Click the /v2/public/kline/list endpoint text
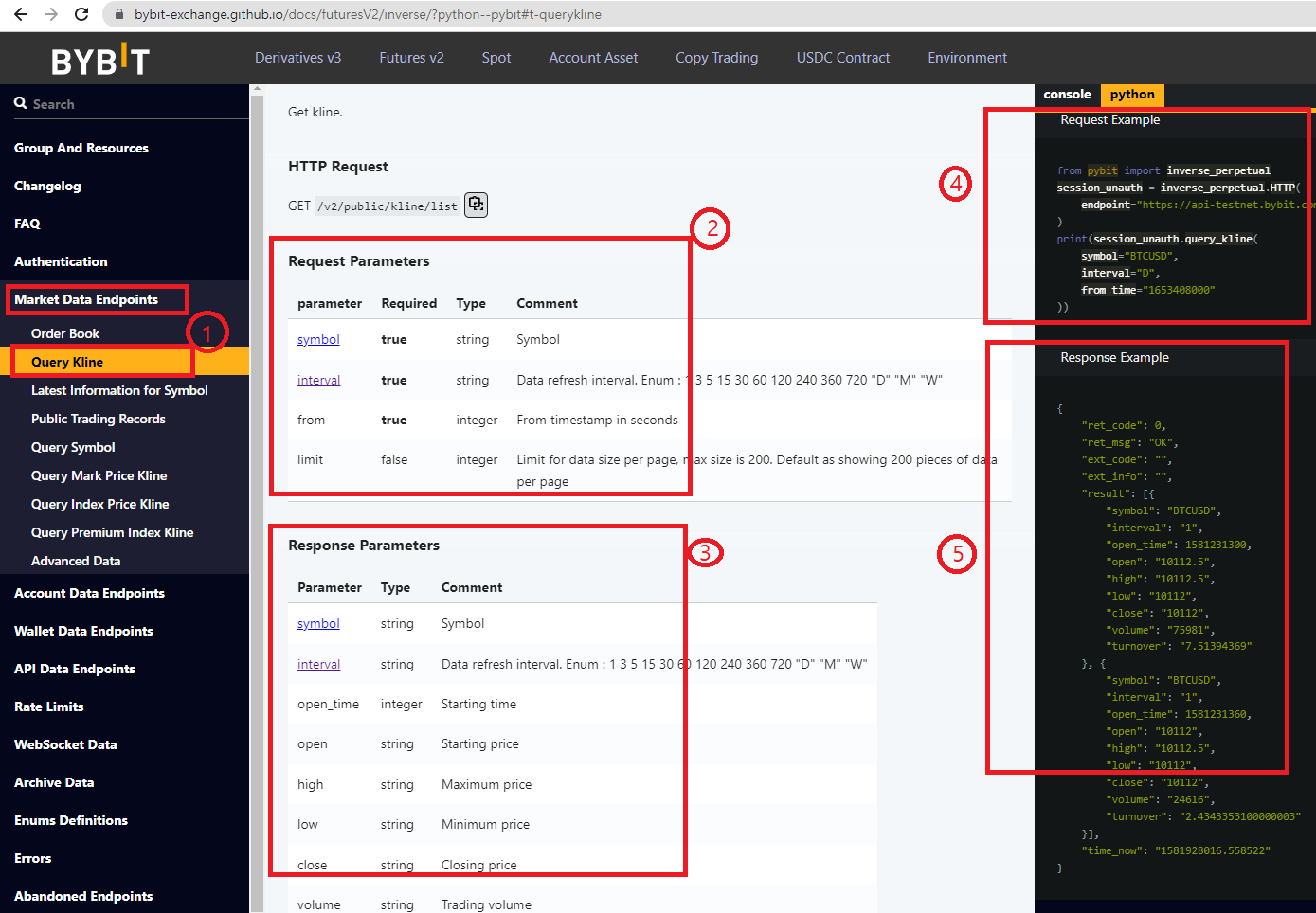Image resolution: width=1316 pixels, height=913 pixels. point(388,206)
